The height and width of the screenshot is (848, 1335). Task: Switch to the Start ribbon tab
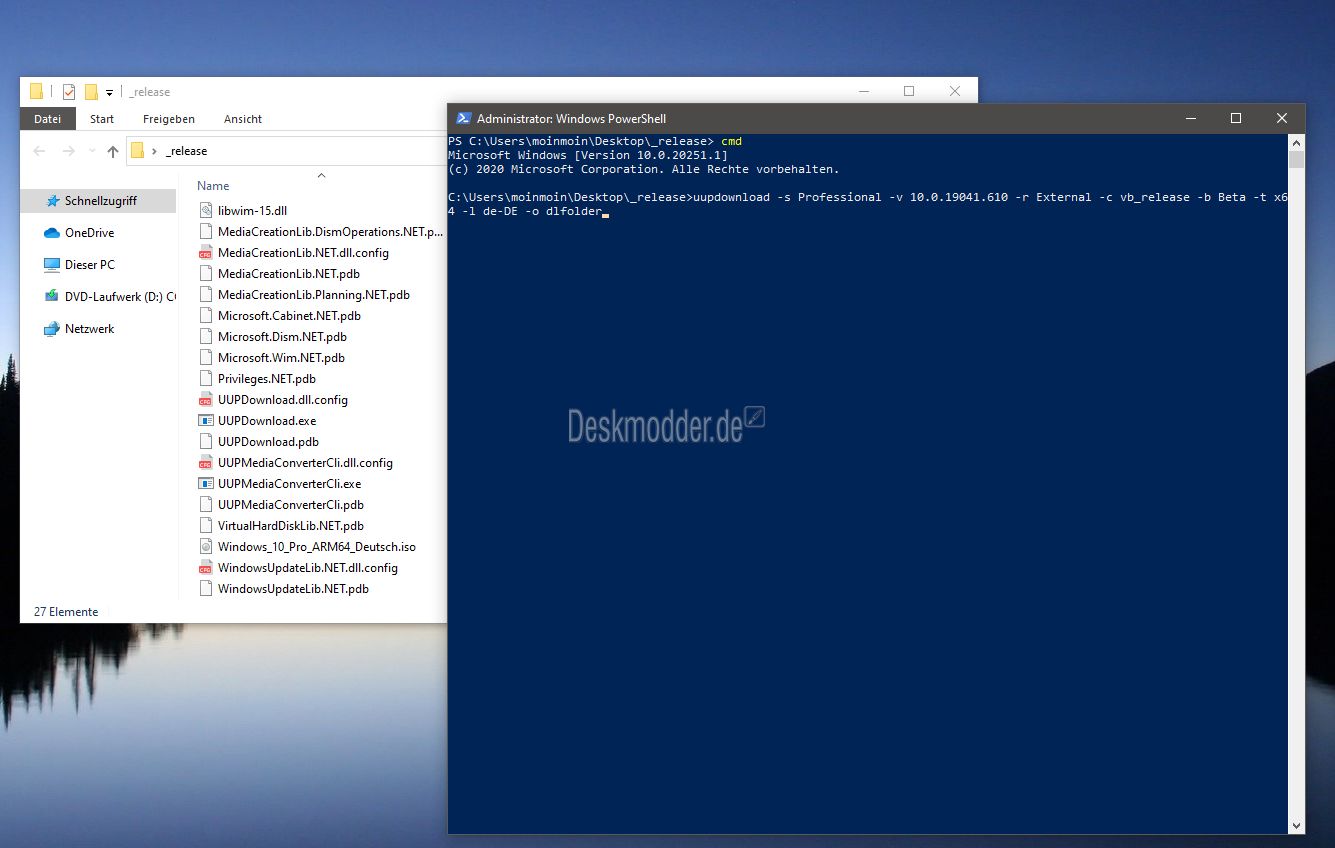coord(102,119)
